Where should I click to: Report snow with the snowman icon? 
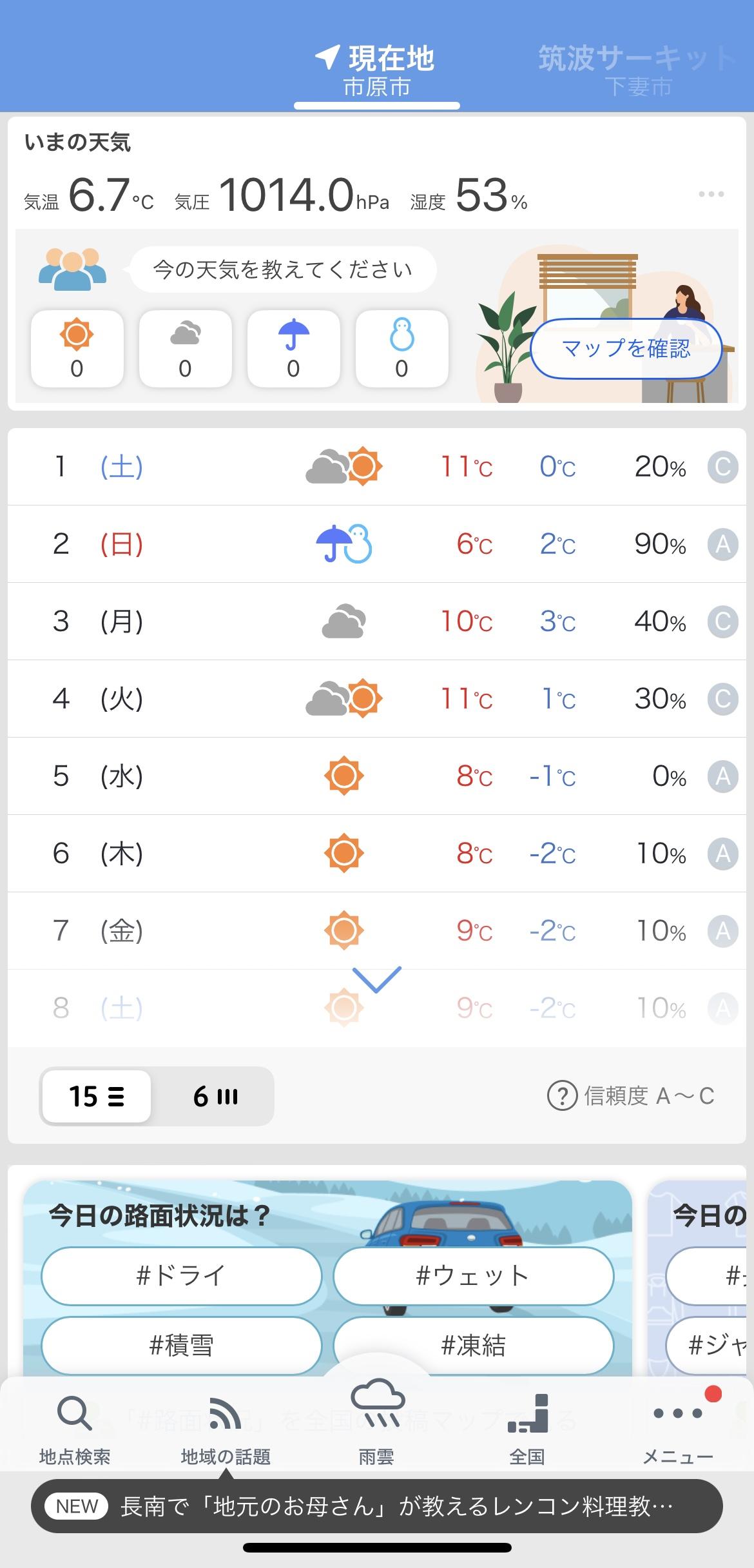401,349
